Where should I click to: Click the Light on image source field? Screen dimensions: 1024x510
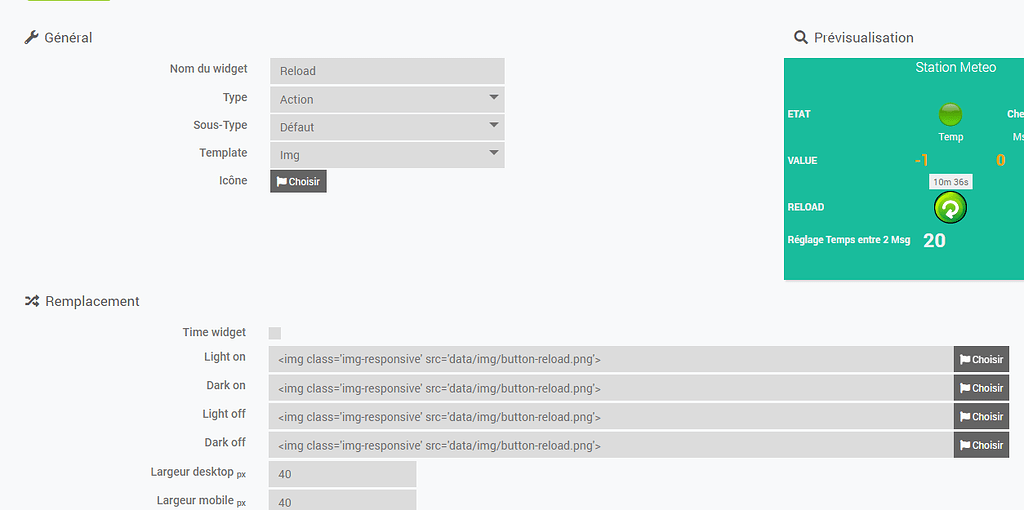click(x=611, y=359)
